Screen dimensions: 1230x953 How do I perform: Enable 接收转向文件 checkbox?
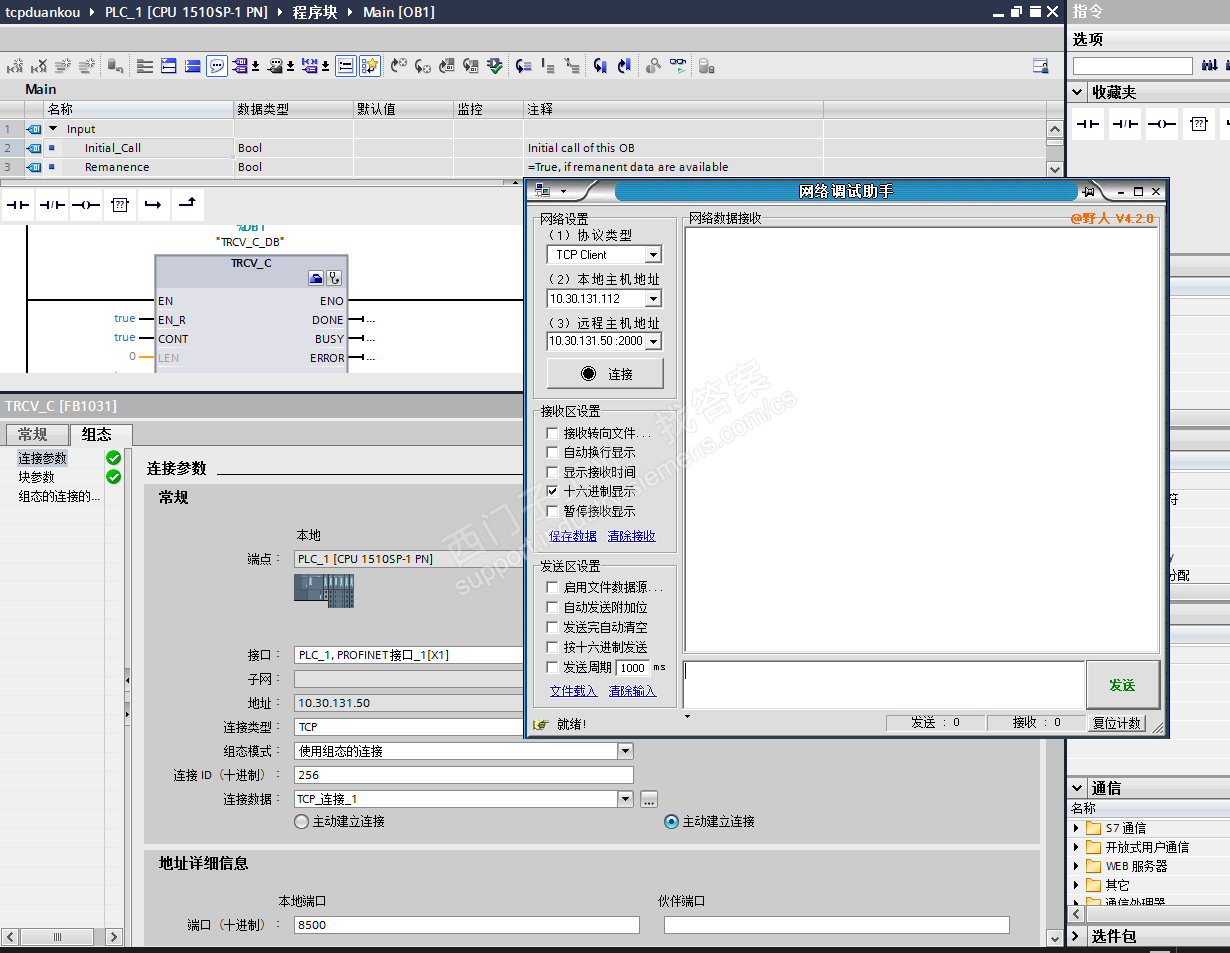pos(552,433)
